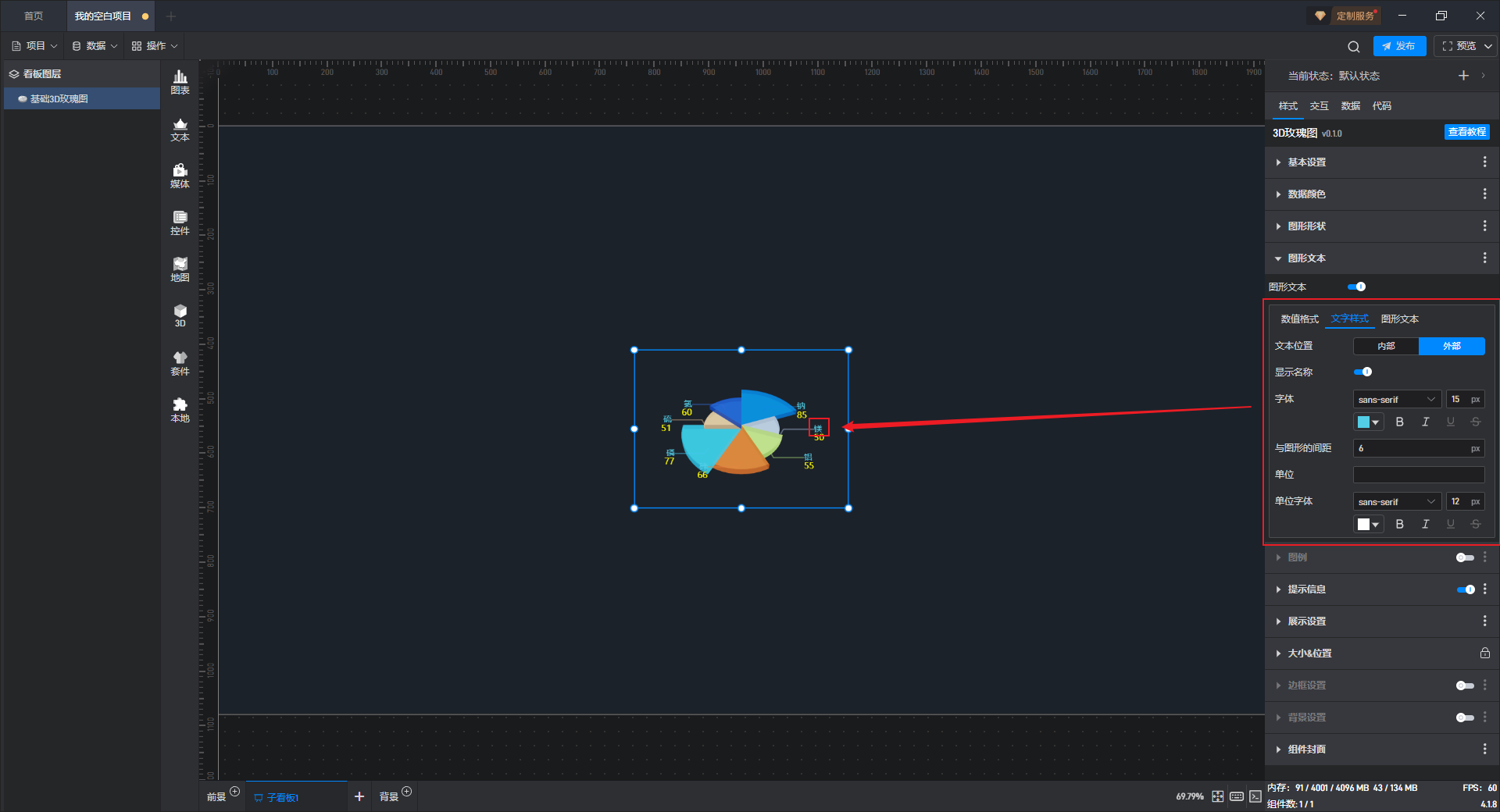Viewport: 1500px width, 812px height.
Task: Toggle the 提示信息 tooltip switch
Action: pos(1466,589)
